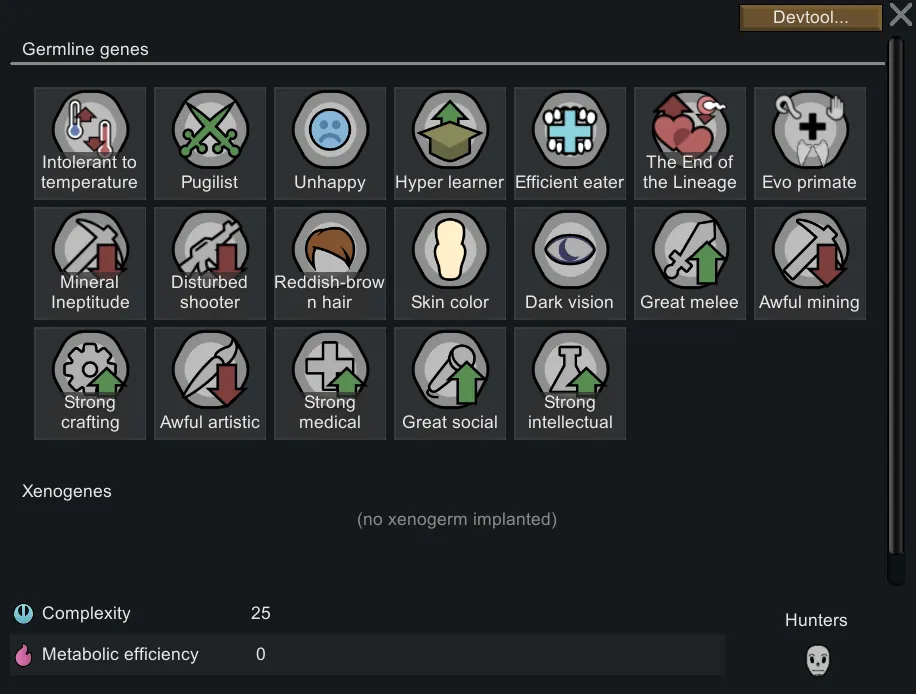Image resolution: width=916 pixels, height=694 pixels.
Task: Click the Metabolic efficiency row
Action: (x=367, y=654)
